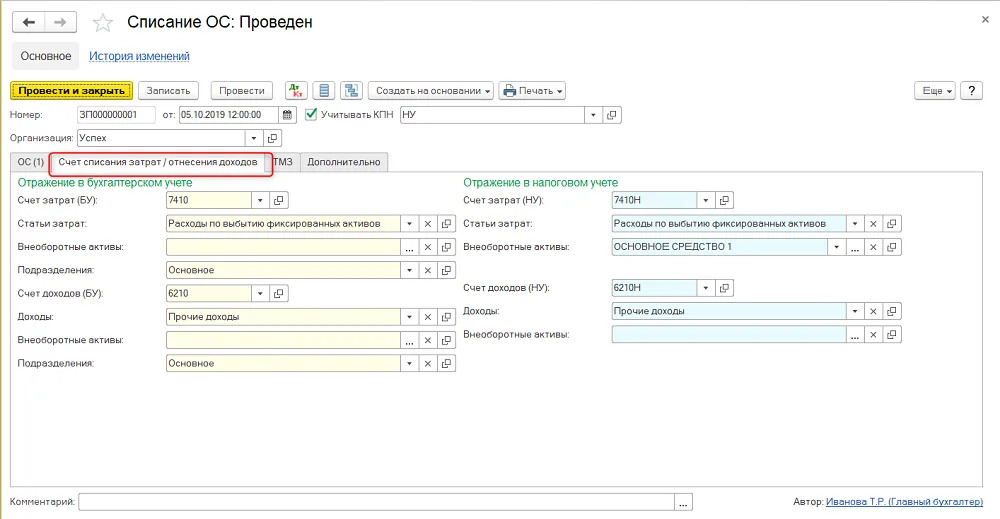This screenshot has width=1000, height=519.
Task: Open the calendar picker next to date
Action: click(287, 115)
